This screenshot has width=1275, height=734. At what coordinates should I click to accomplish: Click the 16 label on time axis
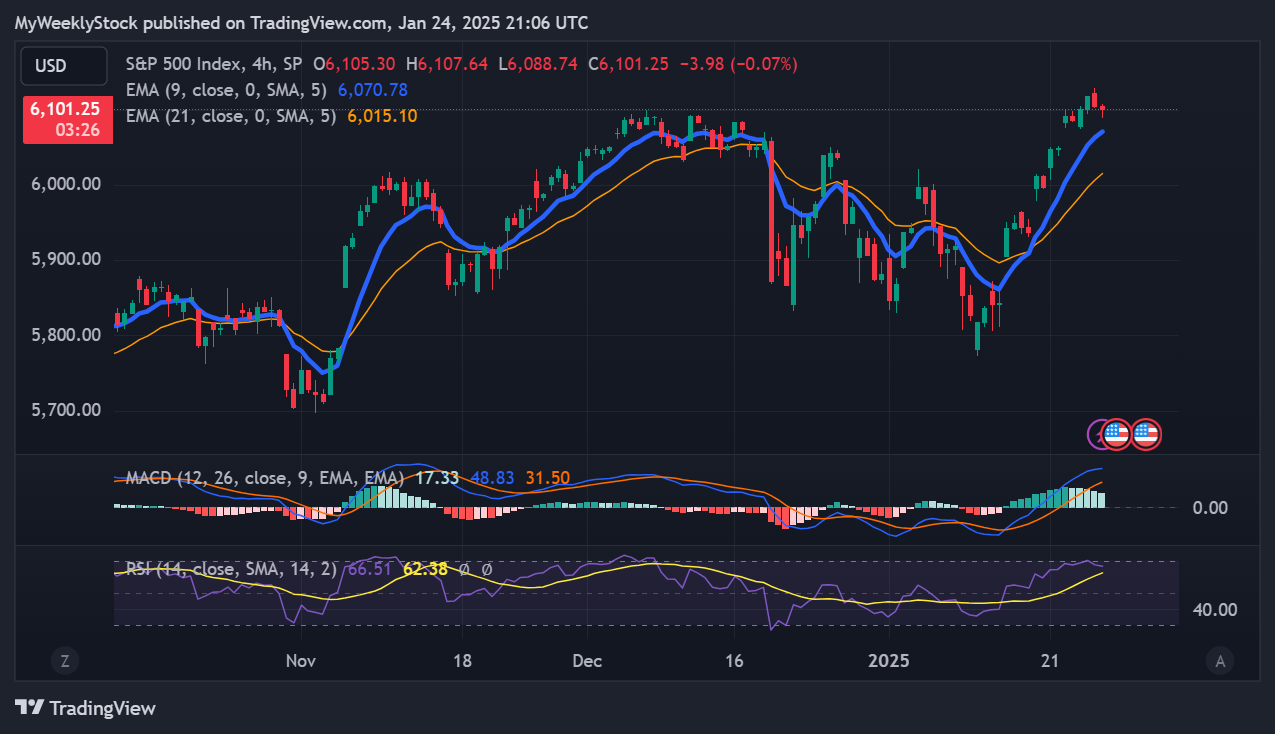[x=734, y=660]
